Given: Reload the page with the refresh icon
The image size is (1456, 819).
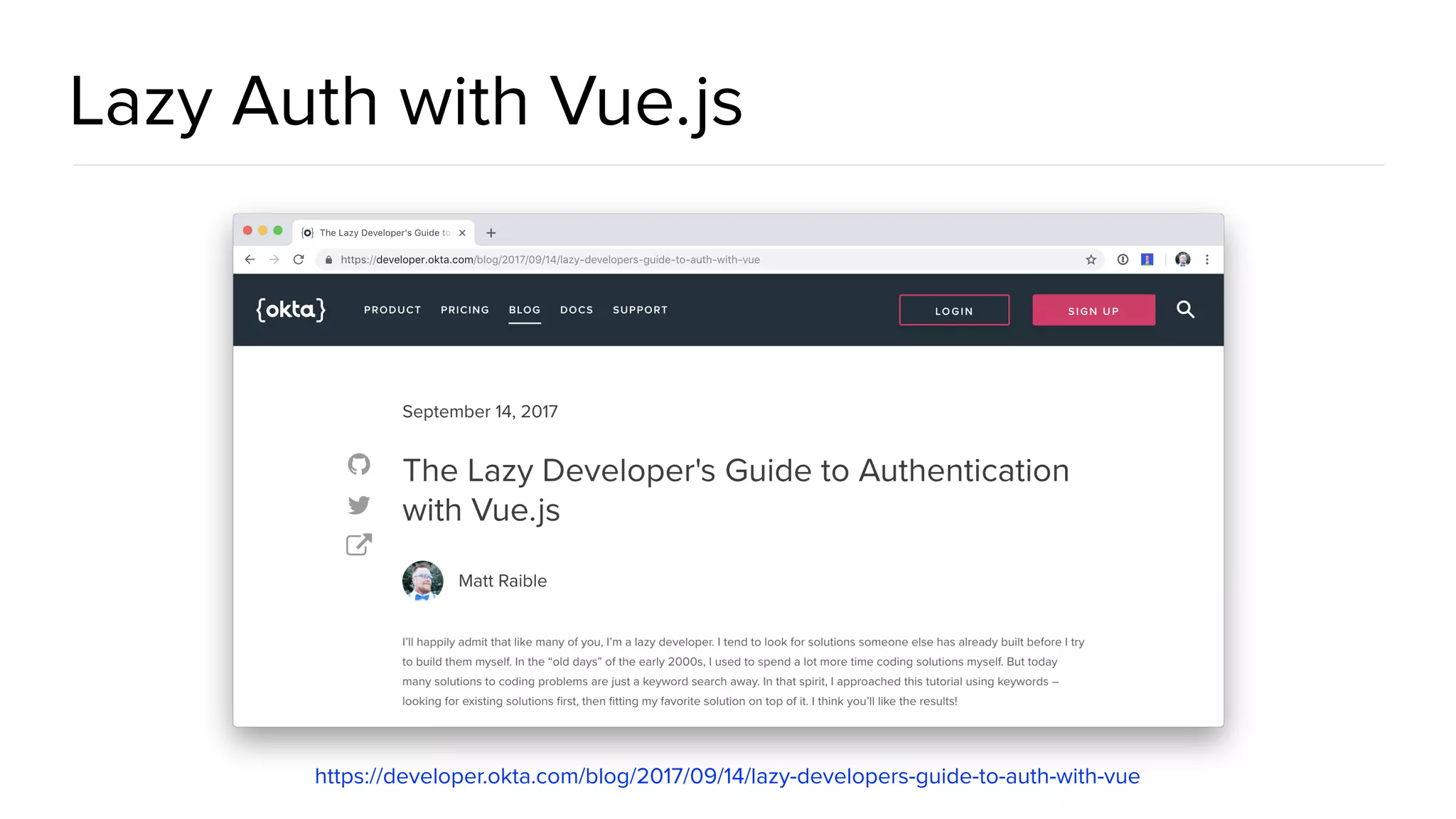Looking at the screenshot, I should point(299,259).
